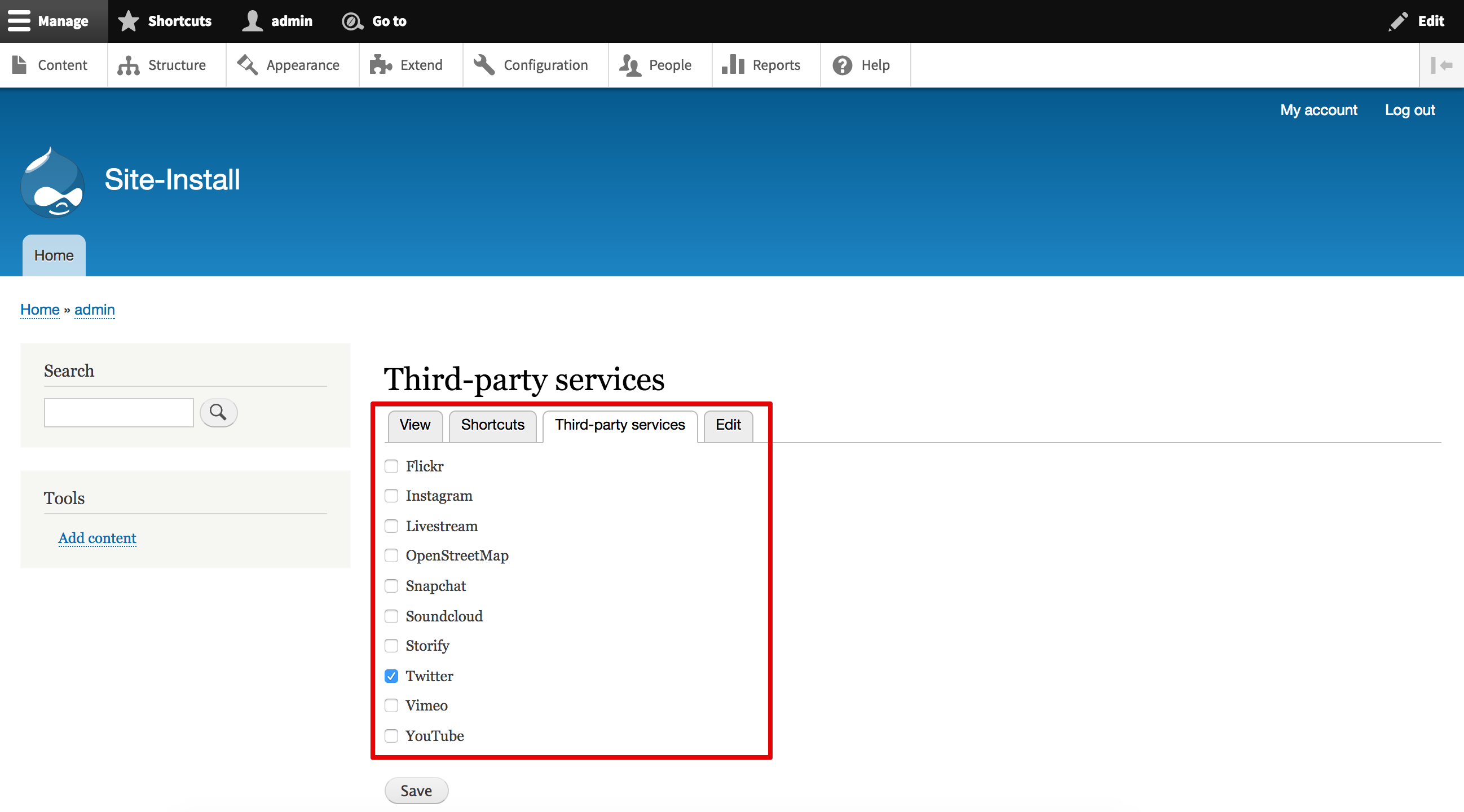
Task: Enable the Flickr checkbox
Action: (x=392, y=466)
